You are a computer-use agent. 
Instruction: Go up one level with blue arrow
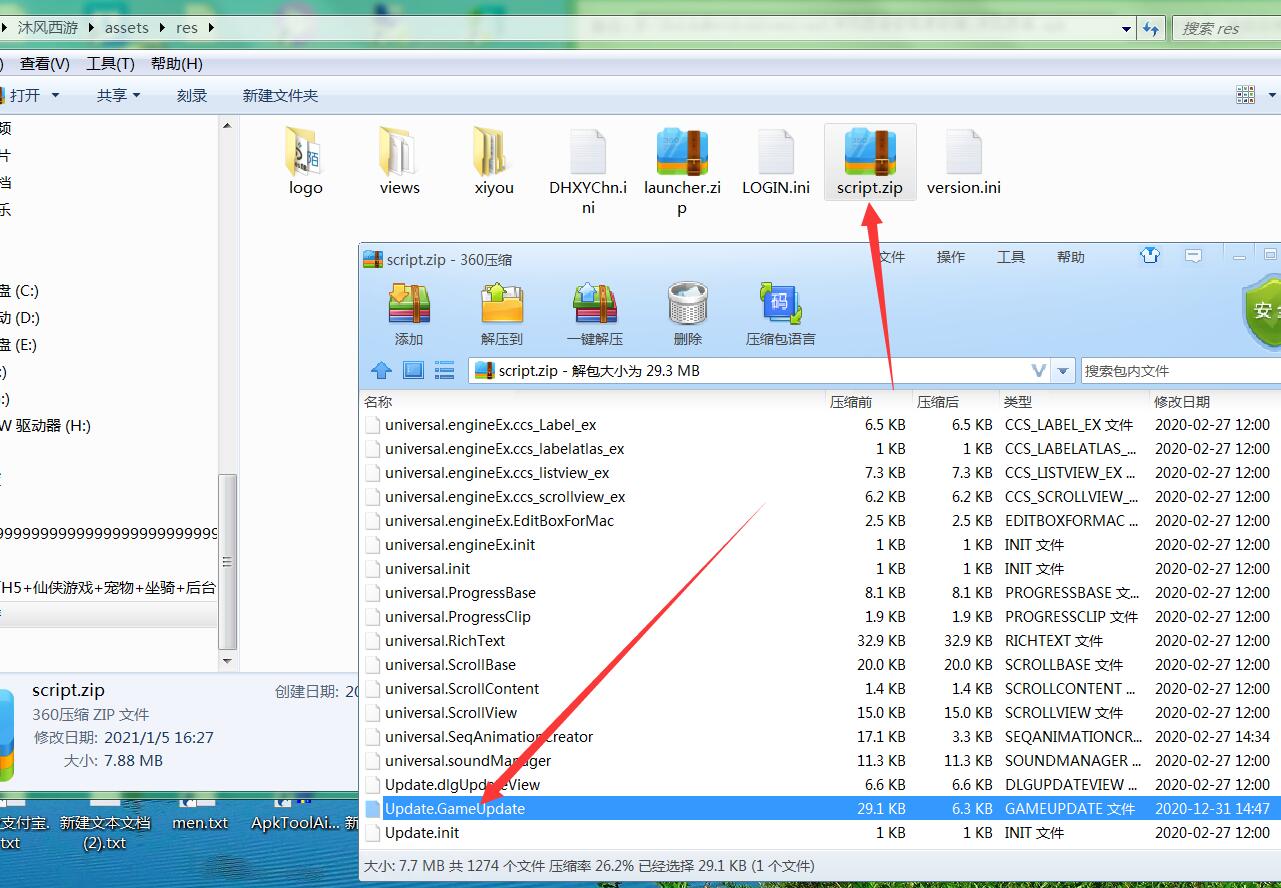381,371
